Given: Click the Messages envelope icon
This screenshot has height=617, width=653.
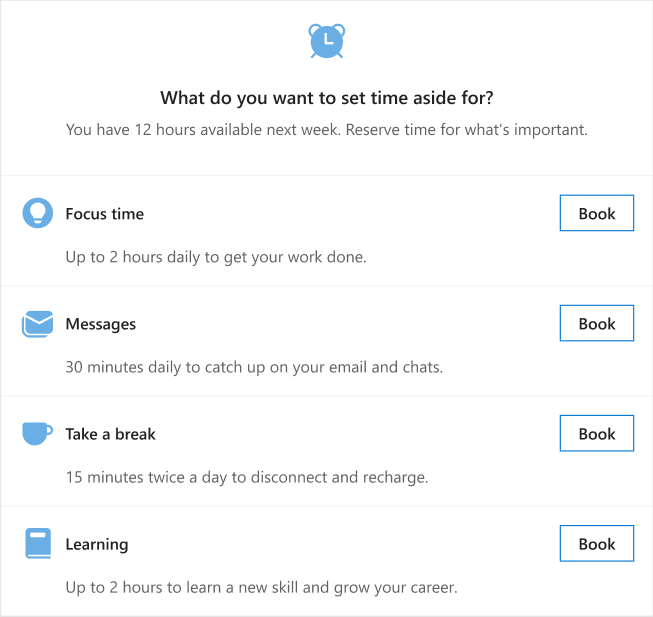Looking at the screenshot, I should click(37, 324).
